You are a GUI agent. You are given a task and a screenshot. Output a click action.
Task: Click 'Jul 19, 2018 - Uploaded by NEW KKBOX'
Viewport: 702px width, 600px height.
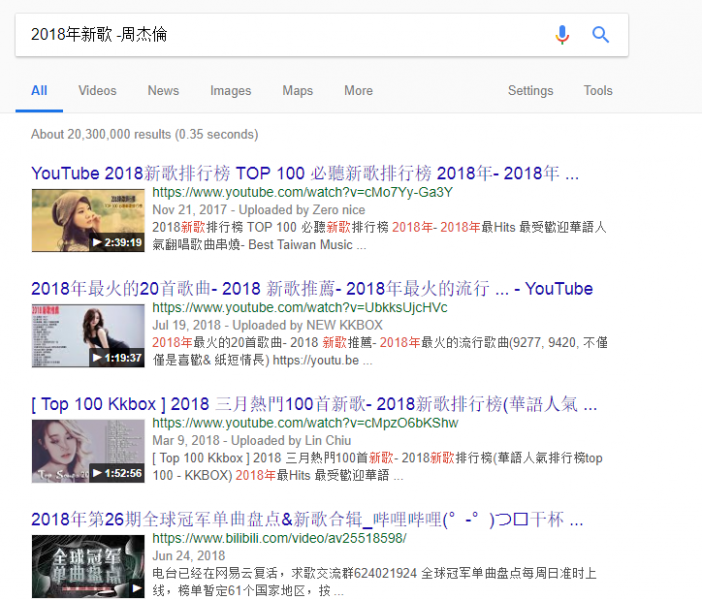268,326
